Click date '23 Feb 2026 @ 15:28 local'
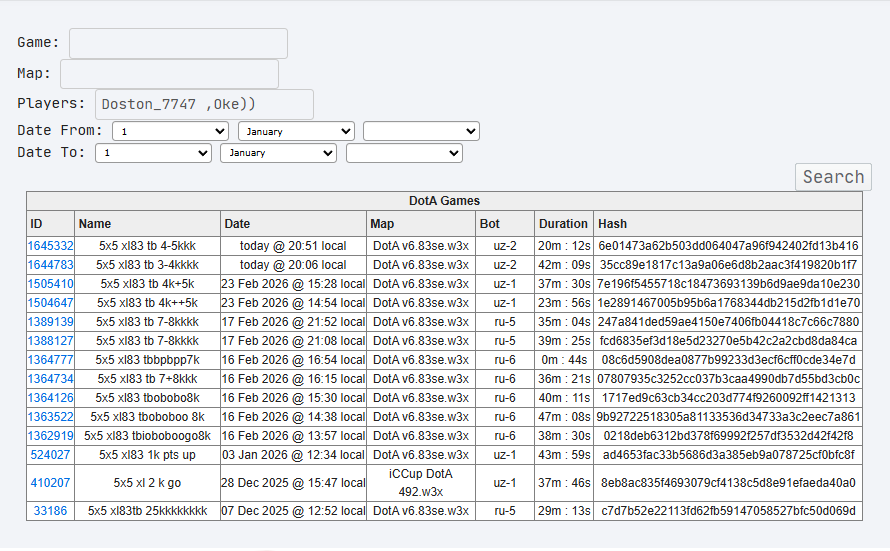This screenshot has width=890, height=551. (x=293, y=284)
